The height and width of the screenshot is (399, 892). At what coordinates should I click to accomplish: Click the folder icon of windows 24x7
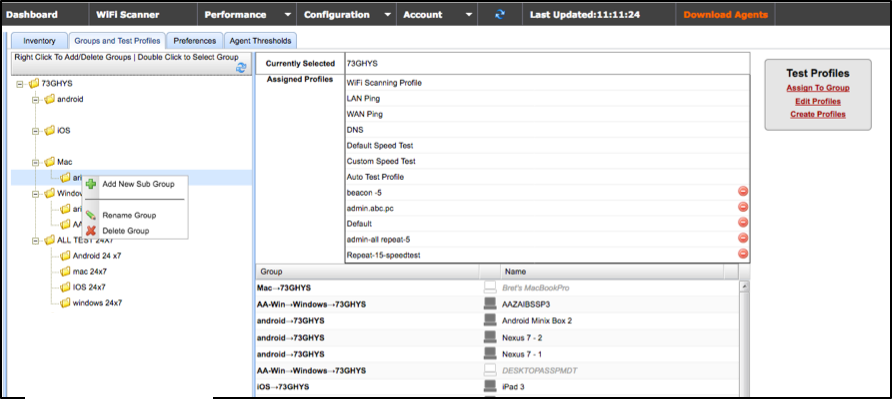click(x=65, y=303)
